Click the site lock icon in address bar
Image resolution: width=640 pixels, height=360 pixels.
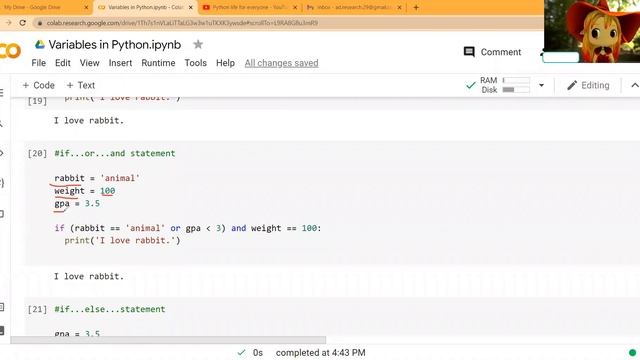click(40, 23)
